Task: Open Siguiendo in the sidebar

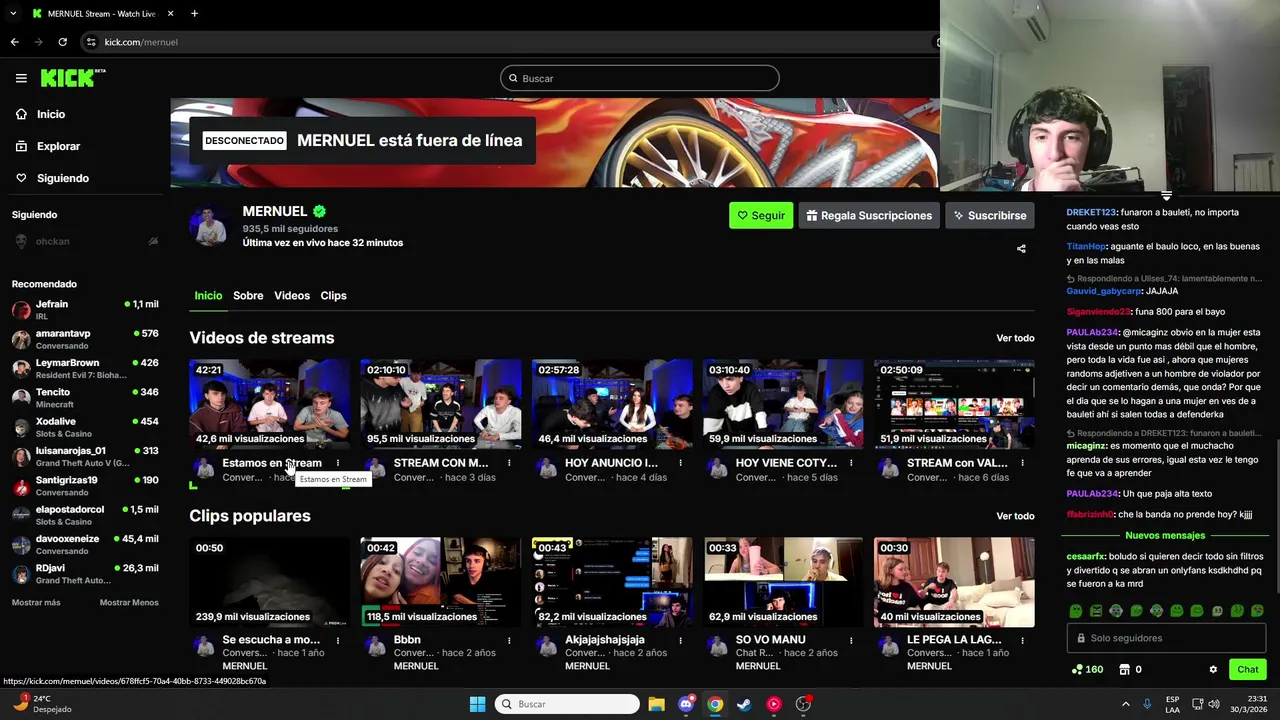Action: coord(52,178)
